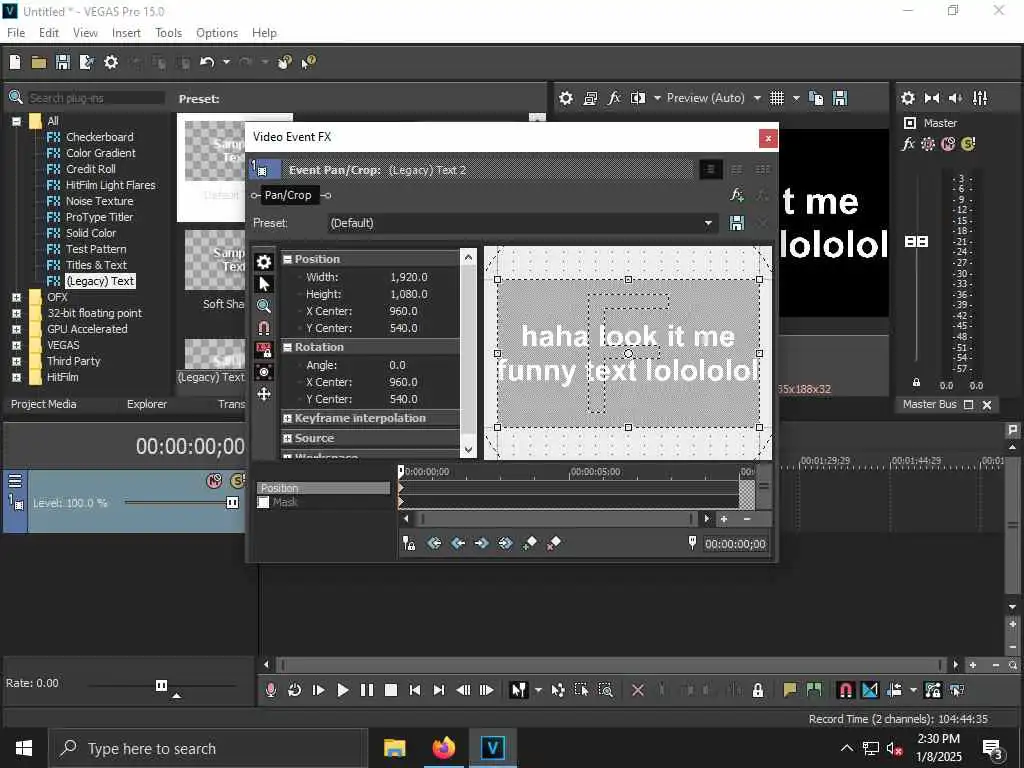Copy the preview snapshot to clipboard
This screenshot has height=768, width=1024.
(816, 98)
